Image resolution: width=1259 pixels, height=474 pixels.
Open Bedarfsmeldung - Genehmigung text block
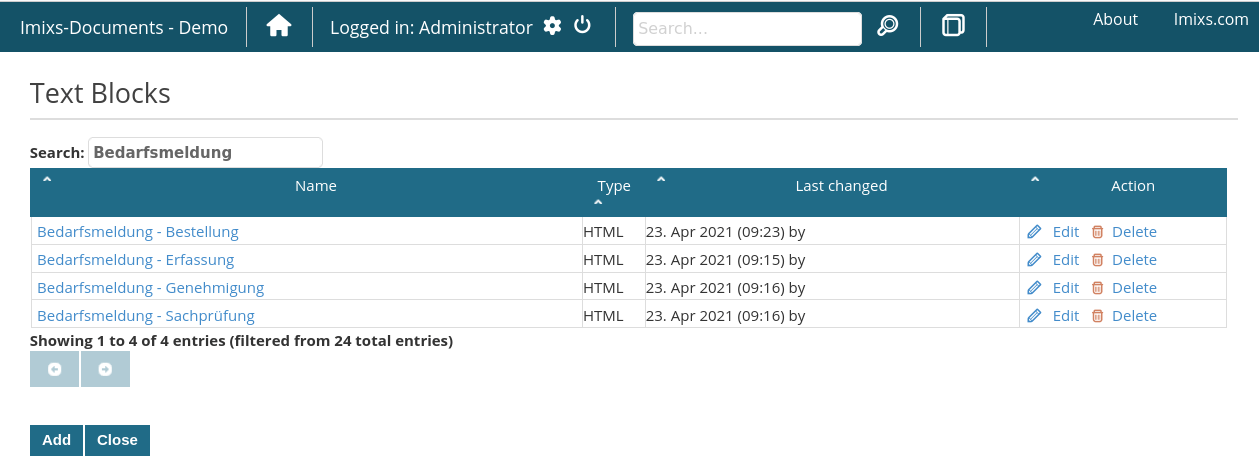click(150, 288)
